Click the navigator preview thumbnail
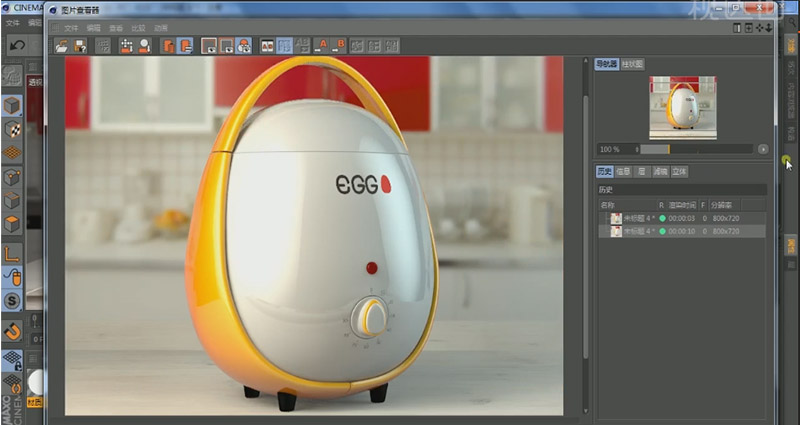 [x=683, y=108]
